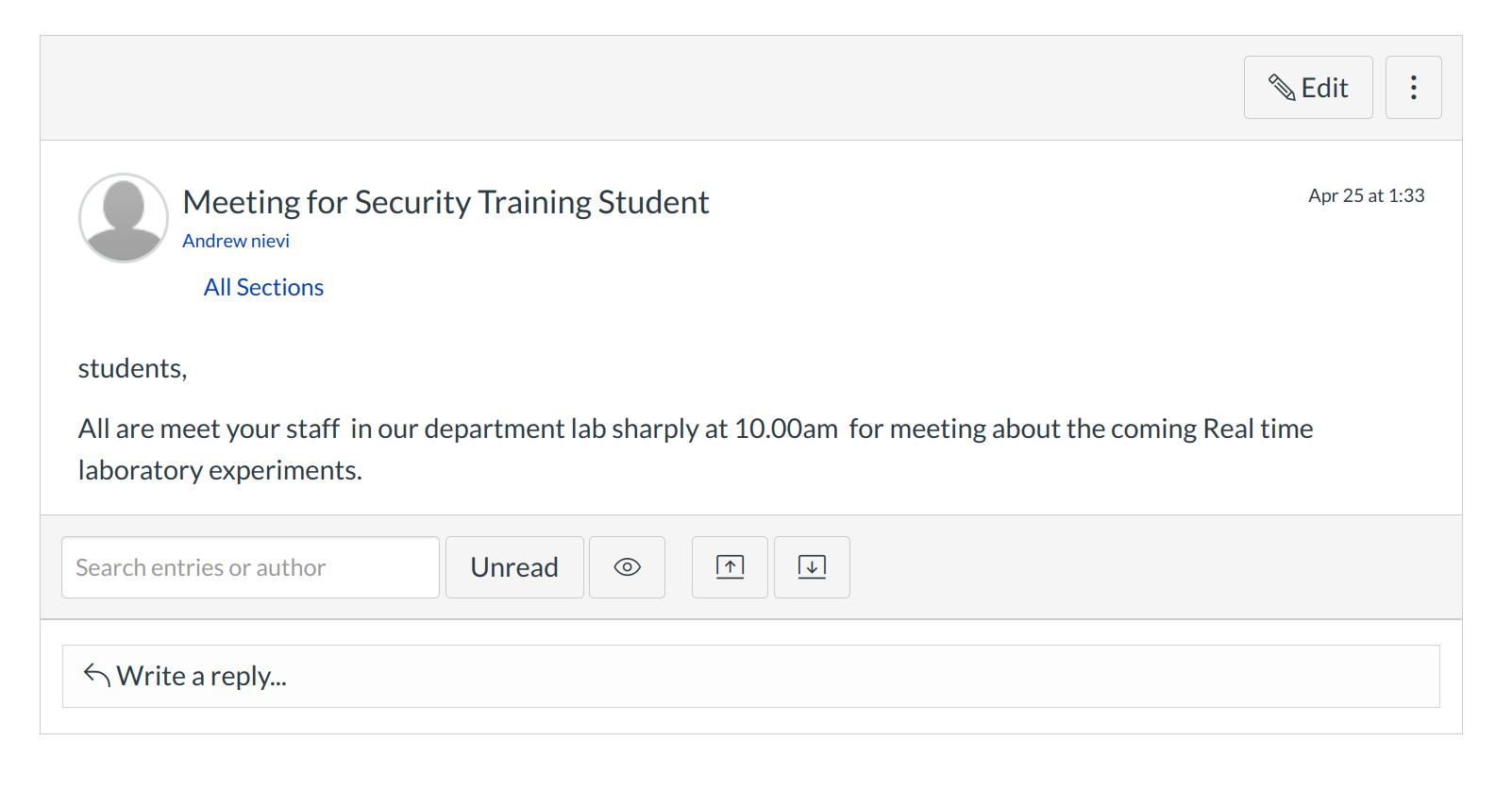Screen dimensions: 1512x791
Task: Click the eye icon in the toolbar
Action: click(x=627, y=567)
